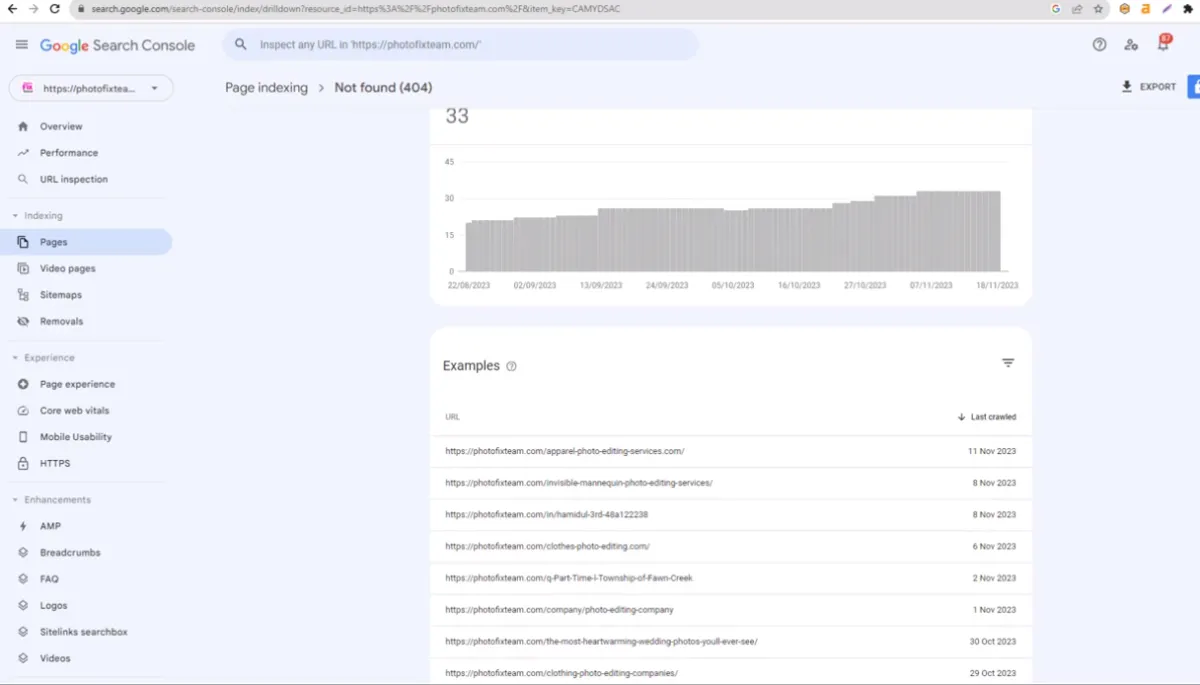Image resolution: width=1200 pixels, height=685 pixels.
Task: Click the Examples help info icon
Action: [x=511, y=366]
